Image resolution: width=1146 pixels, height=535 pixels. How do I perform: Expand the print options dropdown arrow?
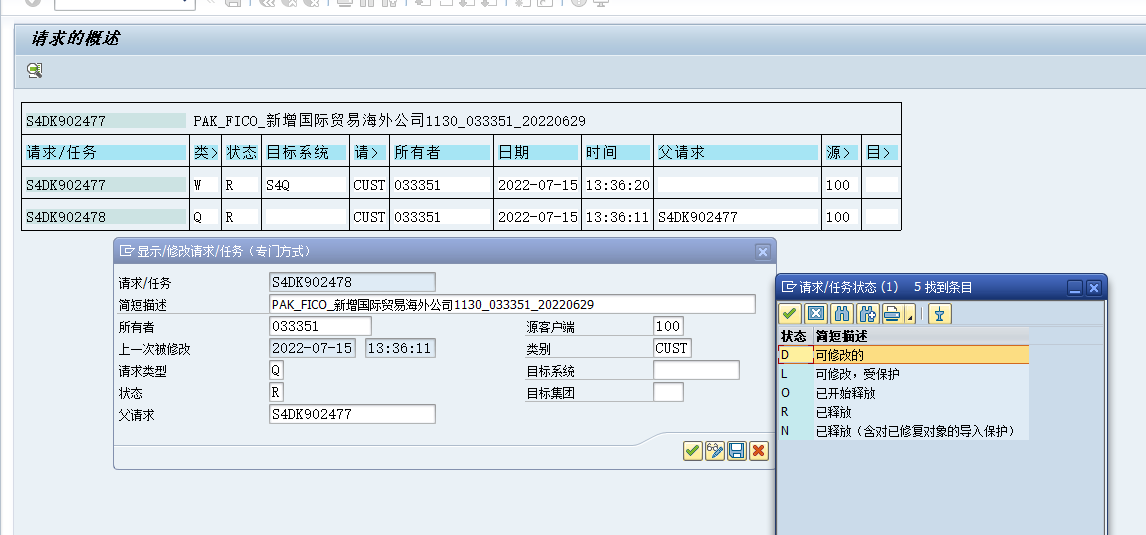click(x=909, y=317)
